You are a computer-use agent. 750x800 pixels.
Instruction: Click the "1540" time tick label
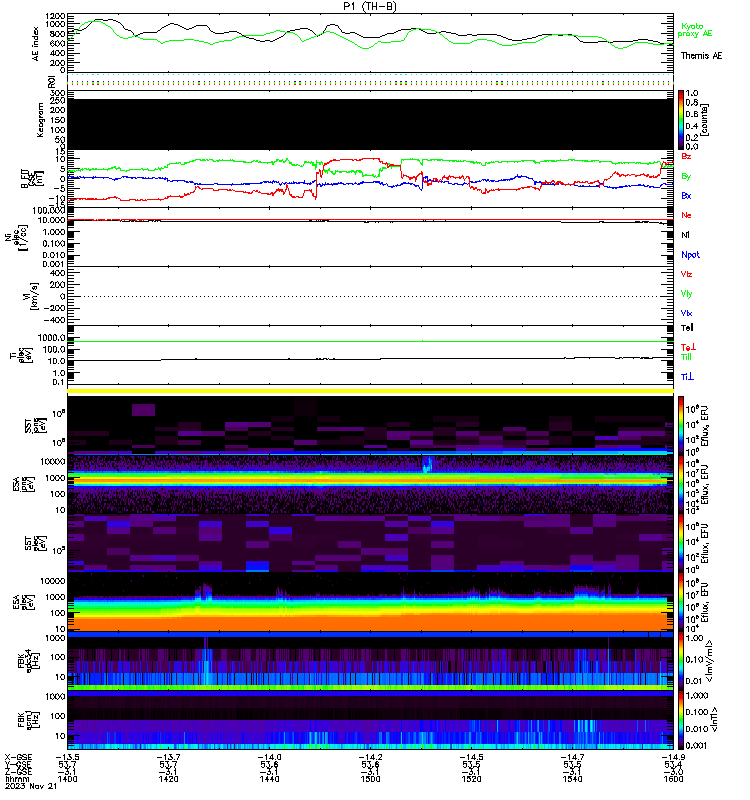572,779
